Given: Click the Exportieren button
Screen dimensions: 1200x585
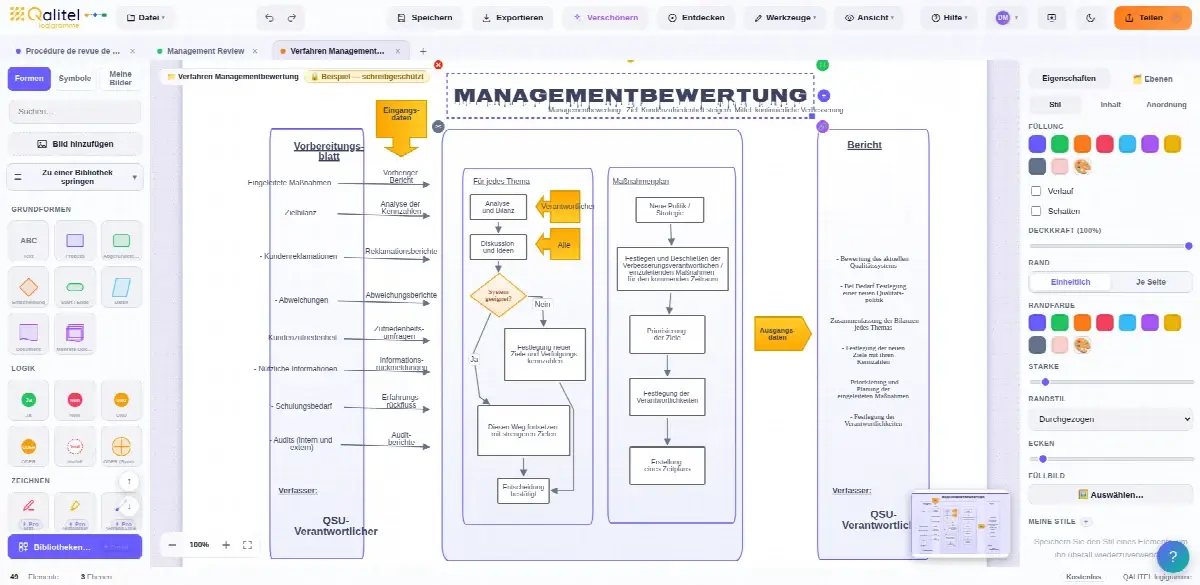Looking at the screenshot, I should [x=512, y=18].
